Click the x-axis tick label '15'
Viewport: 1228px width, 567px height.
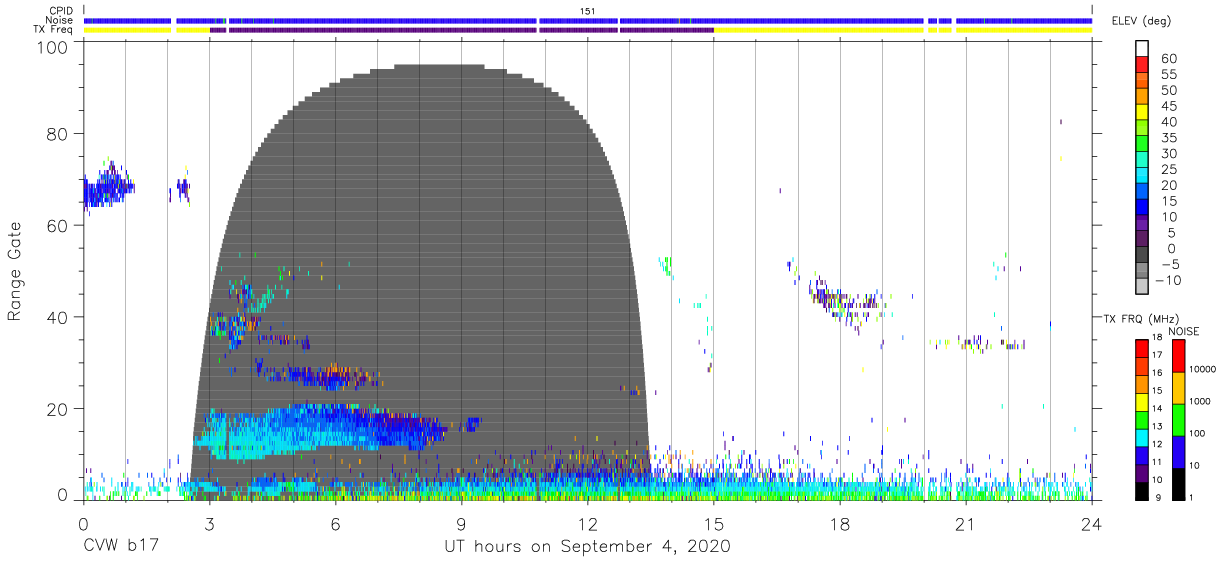click(x=714, y=522)
